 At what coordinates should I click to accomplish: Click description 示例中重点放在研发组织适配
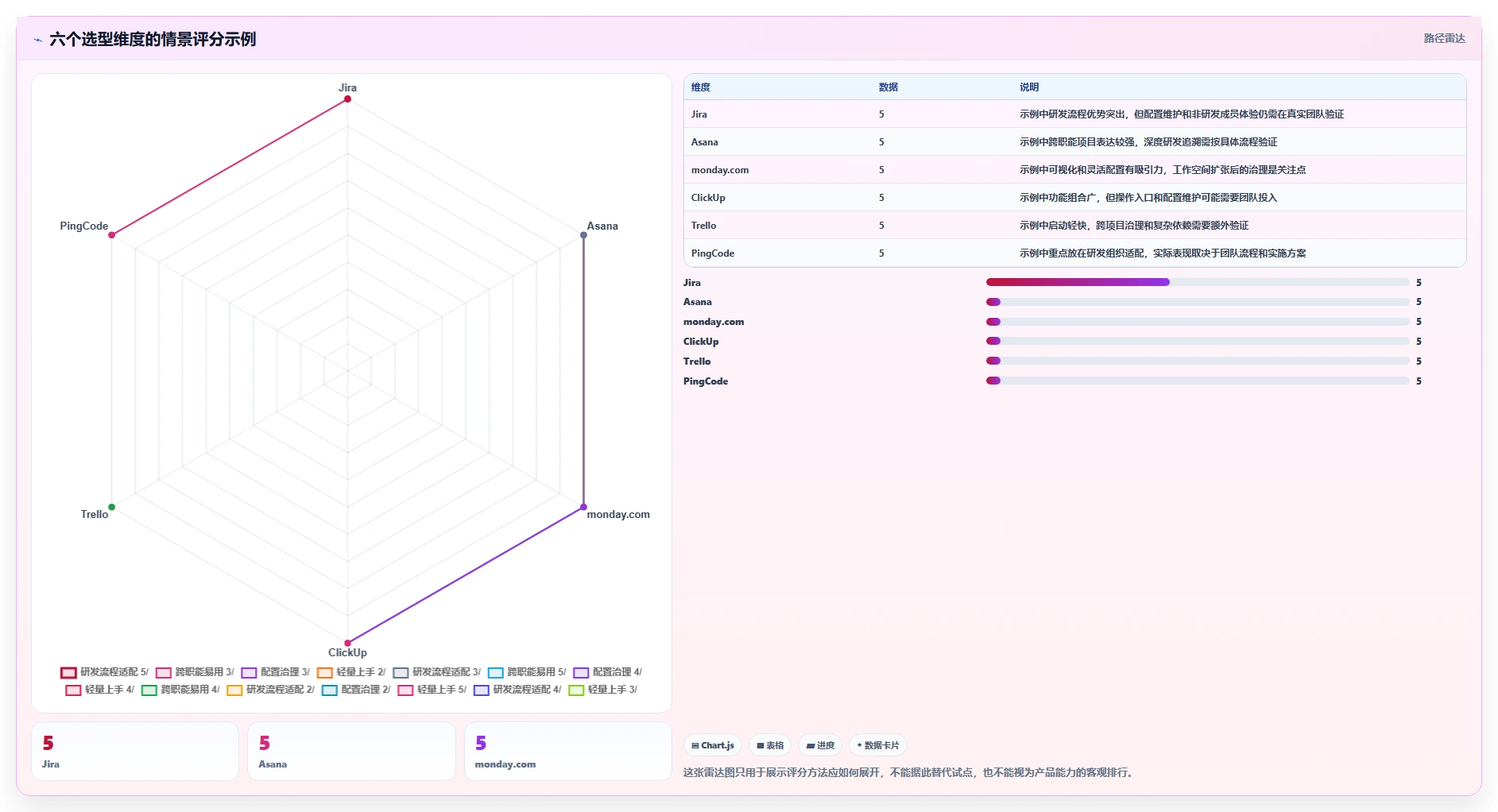tap(1163, 253)
